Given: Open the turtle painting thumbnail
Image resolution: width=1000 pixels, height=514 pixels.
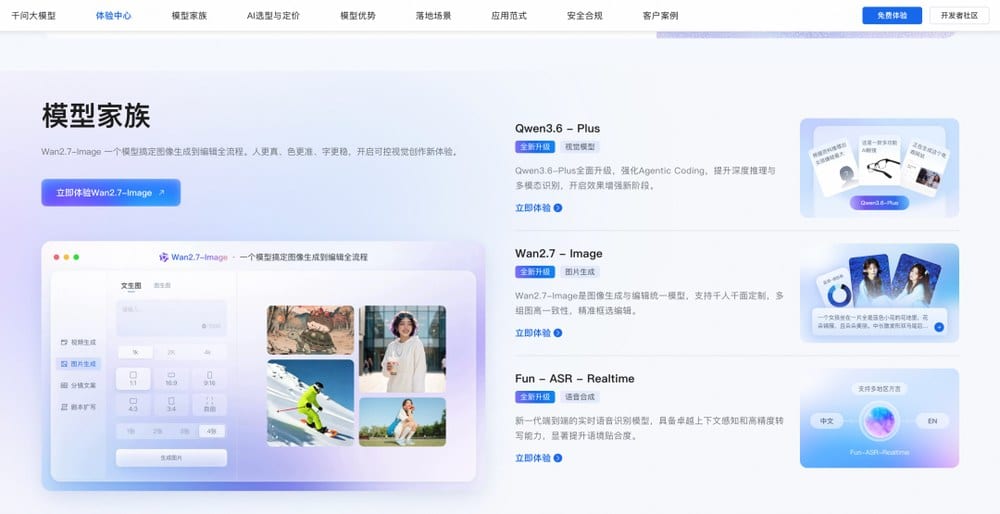Looking at the screenshot, I should pyautogui.click(x=311, y=330).
